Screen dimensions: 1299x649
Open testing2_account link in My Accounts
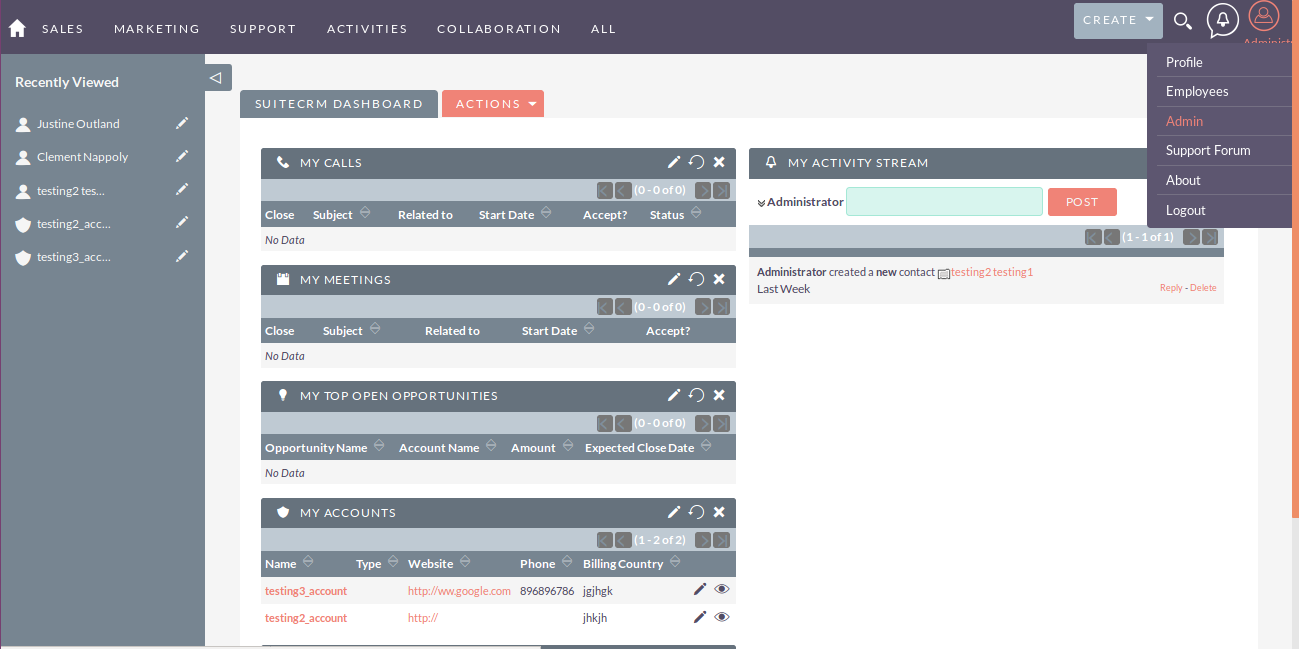(x=306, y=618)
